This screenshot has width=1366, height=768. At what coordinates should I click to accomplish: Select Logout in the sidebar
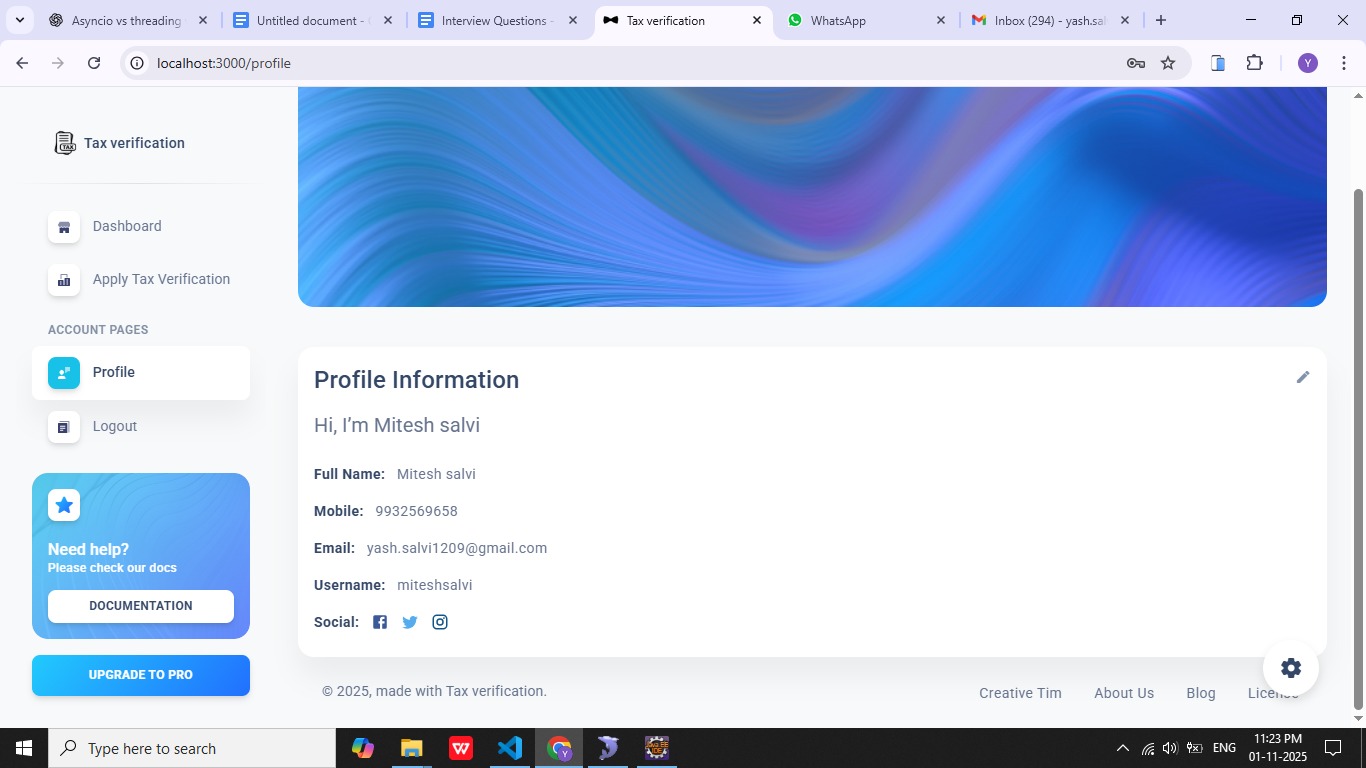115,426
